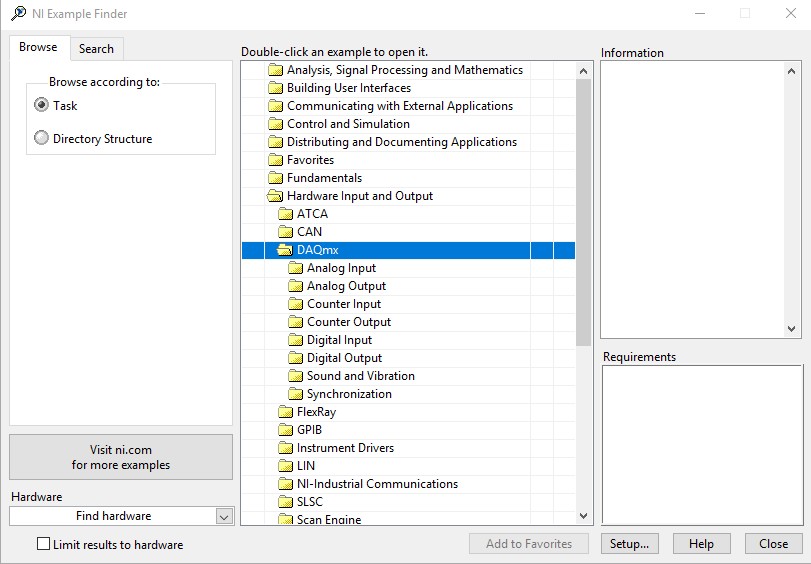Click the LIN folder icon

pos(286,466)
